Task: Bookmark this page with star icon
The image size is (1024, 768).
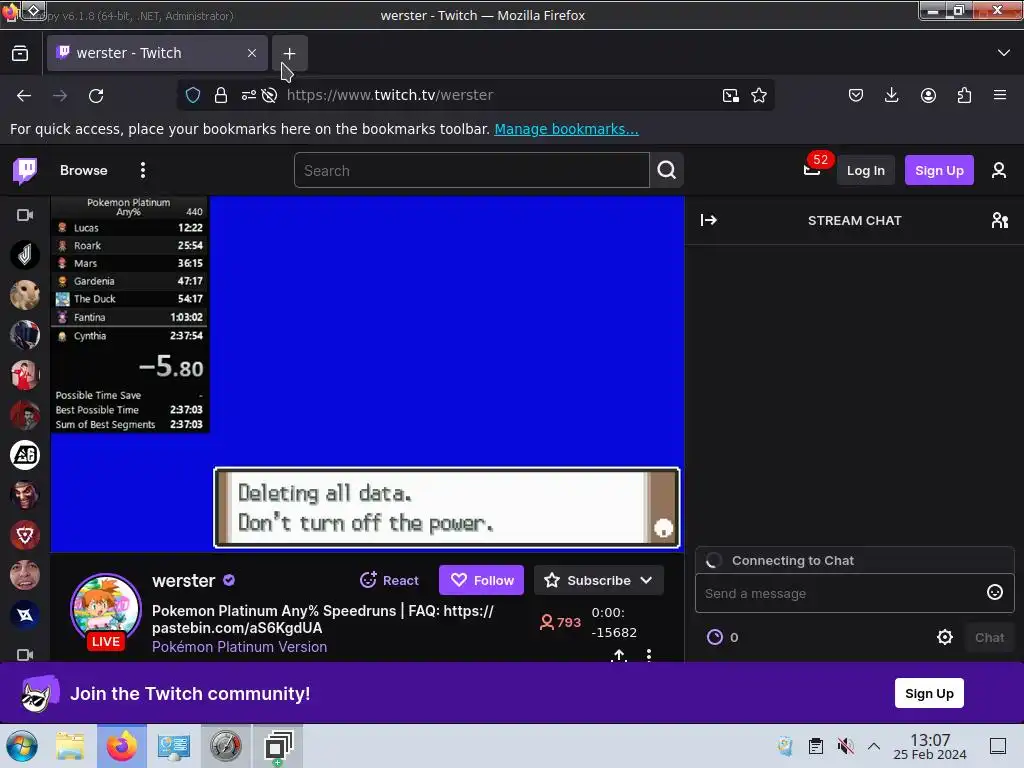Action: tap(759, 95)
